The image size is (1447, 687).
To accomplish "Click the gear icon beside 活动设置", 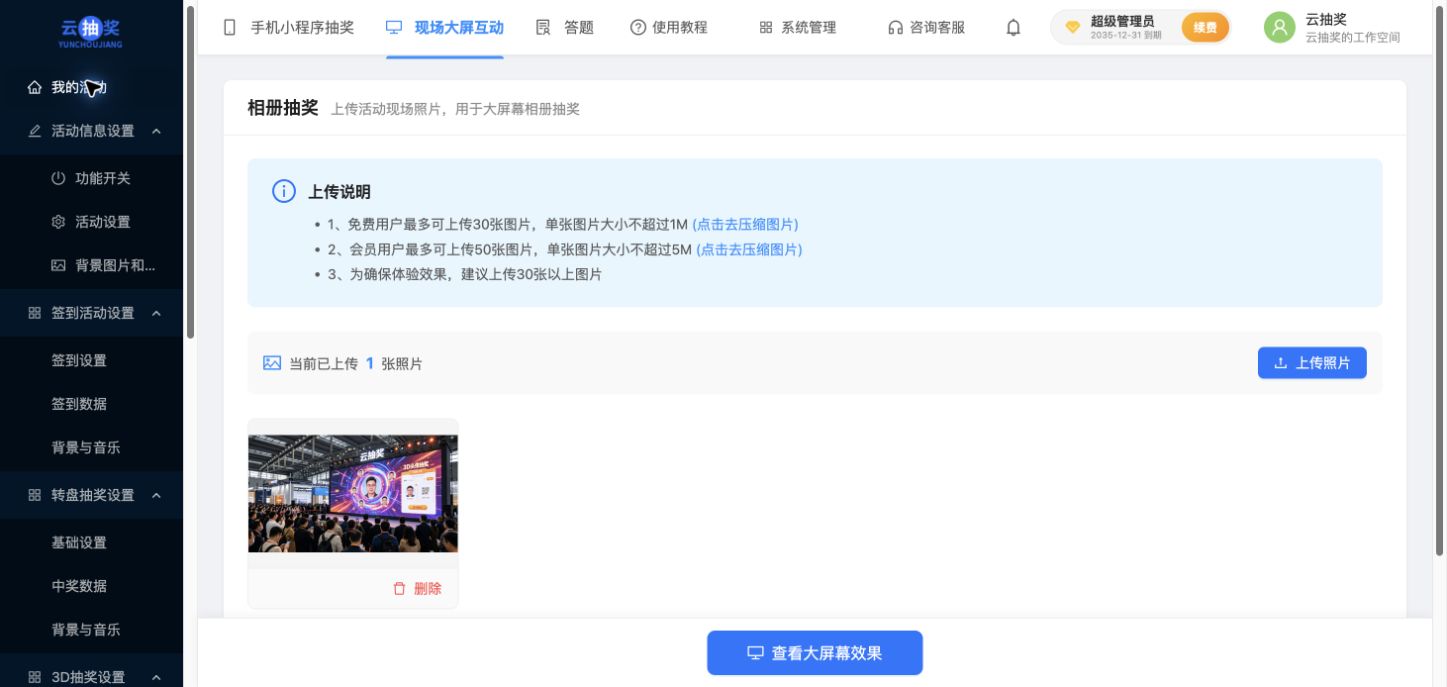I will tap(58, 222).
